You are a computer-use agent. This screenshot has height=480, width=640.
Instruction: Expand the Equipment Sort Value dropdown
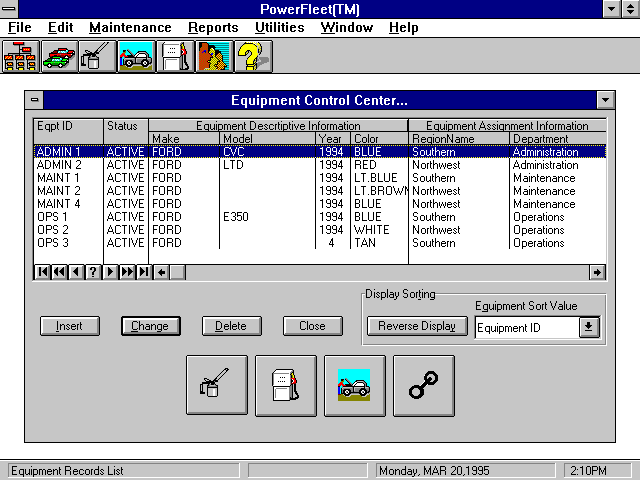coord(589,327)
